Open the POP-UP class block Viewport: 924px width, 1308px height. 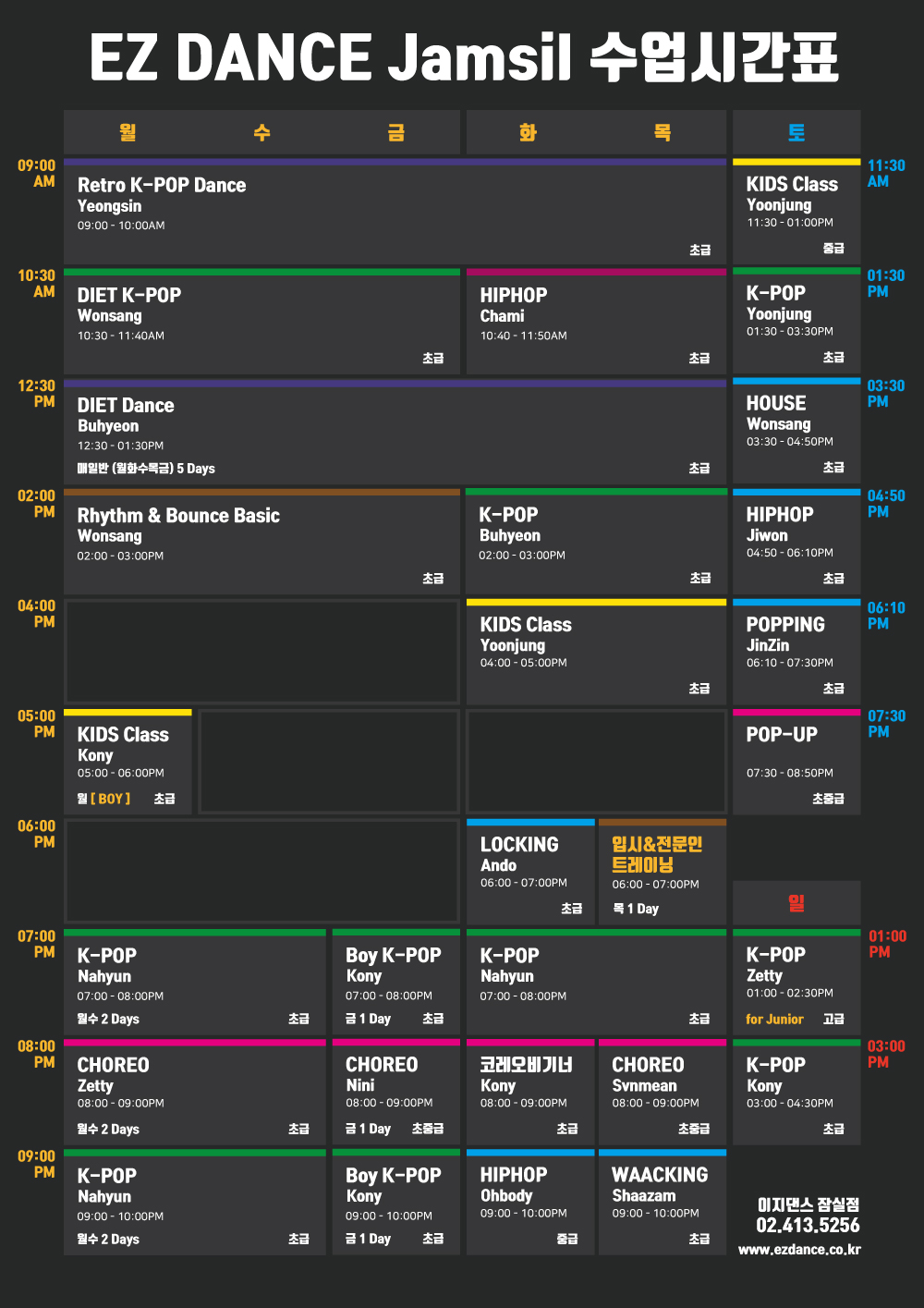(796, 763)
